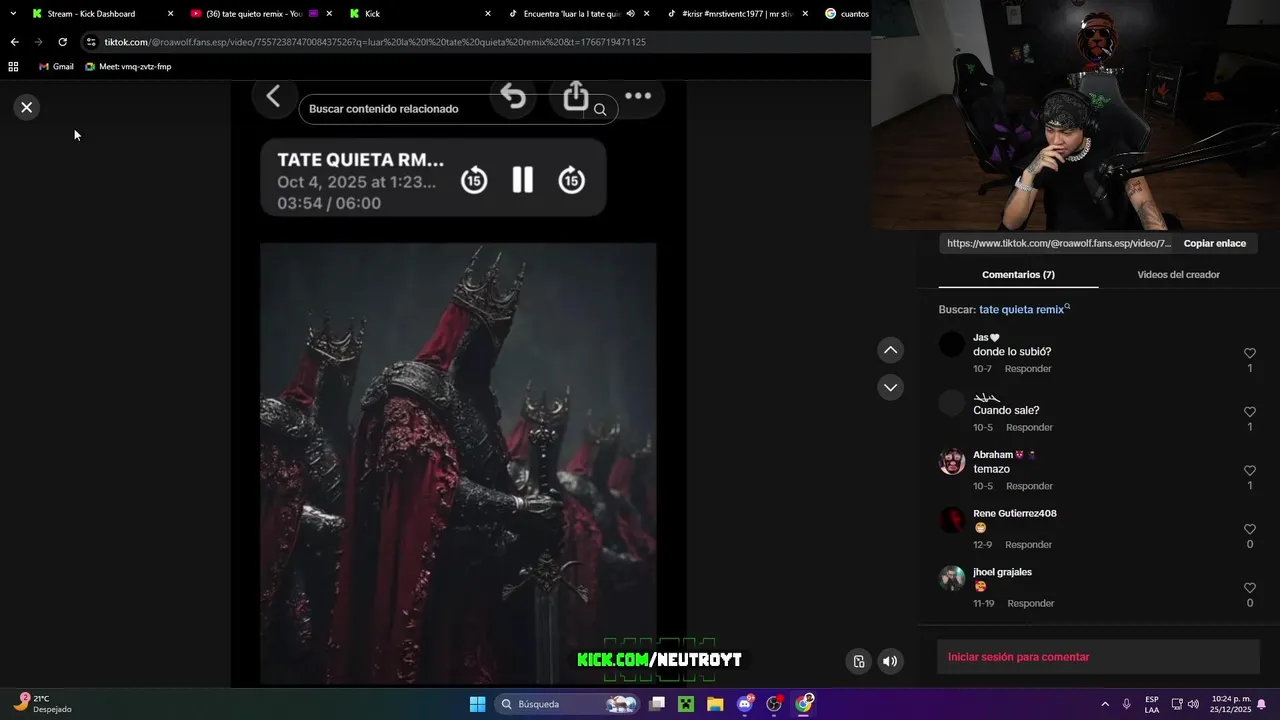
Task: Reply to the donde lo subió? comment
Action: pyautogui.click(x=1028, y=369)
